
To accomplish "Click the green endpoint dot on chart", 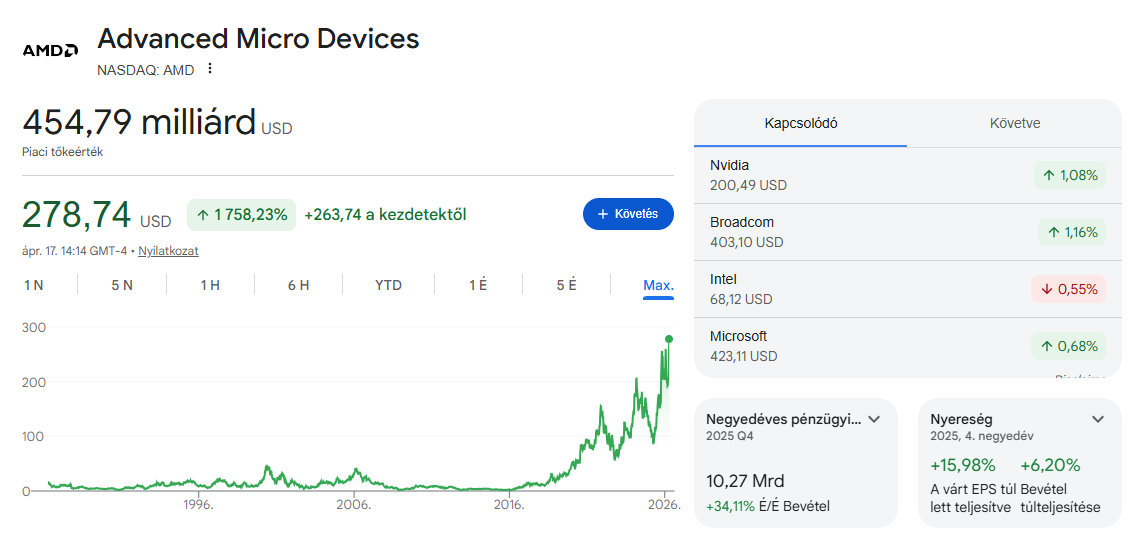I will (669, 339).
